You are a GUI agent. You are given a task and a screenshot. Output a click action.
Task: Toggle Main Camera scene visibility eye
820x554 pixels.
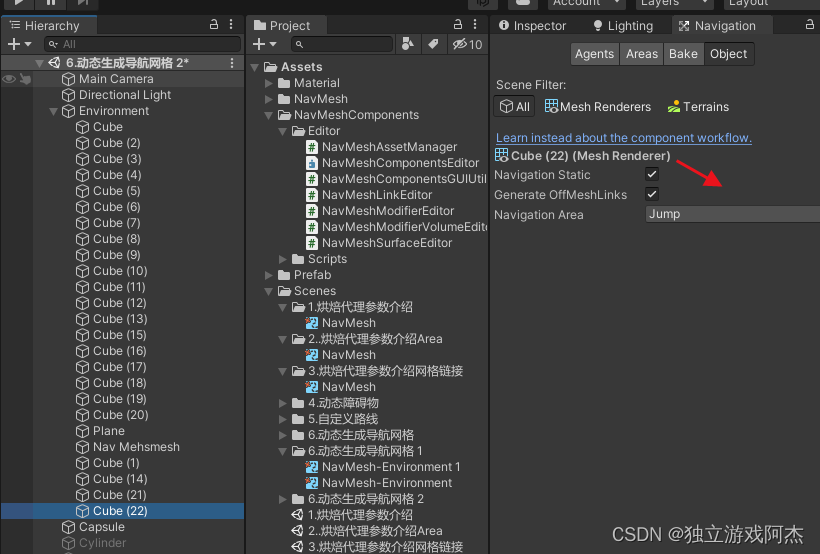pos(9,79)
